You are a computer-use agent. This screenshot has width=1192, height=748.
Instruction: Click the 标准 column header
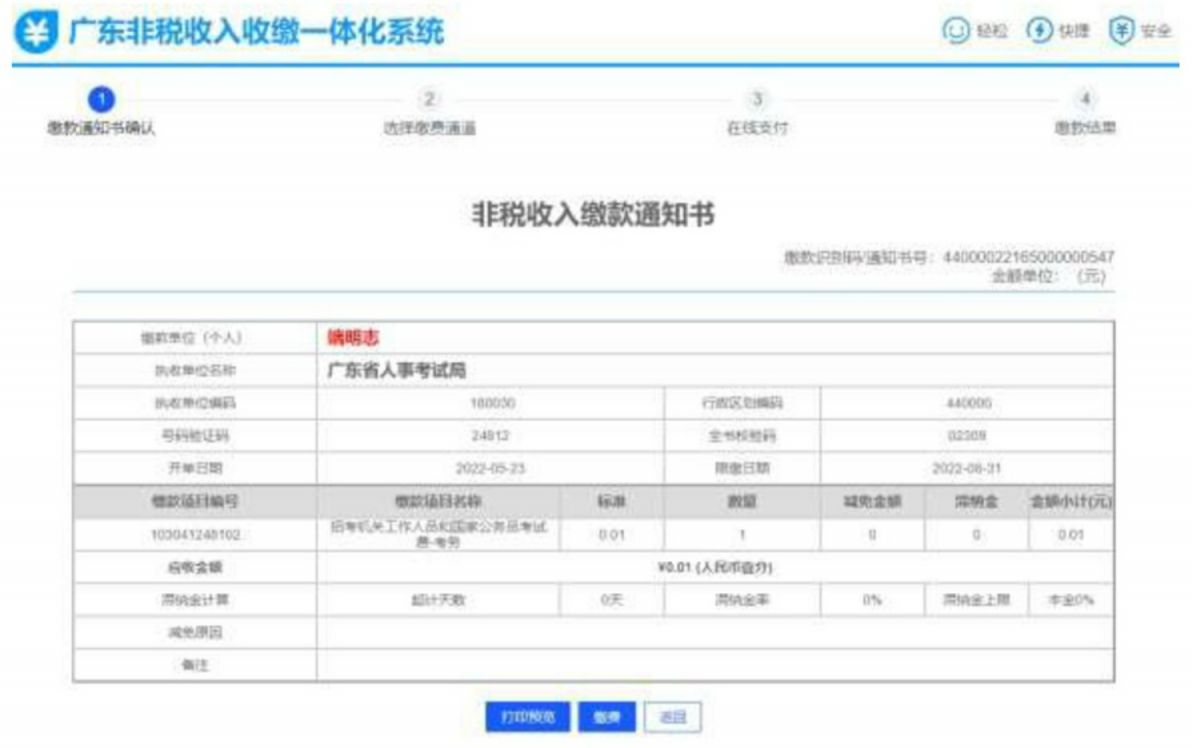(611, 501)
